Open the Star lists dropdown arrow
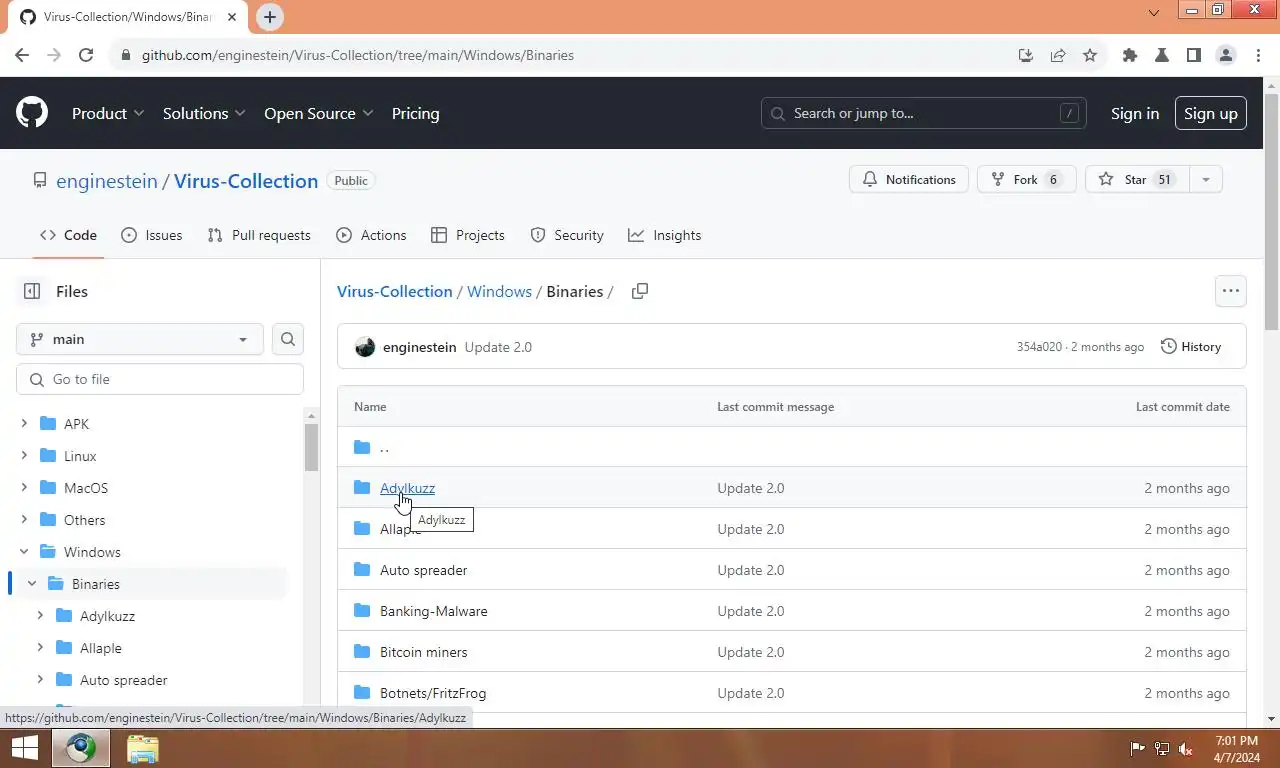The image size is (1280, 768). [1205, 179]
